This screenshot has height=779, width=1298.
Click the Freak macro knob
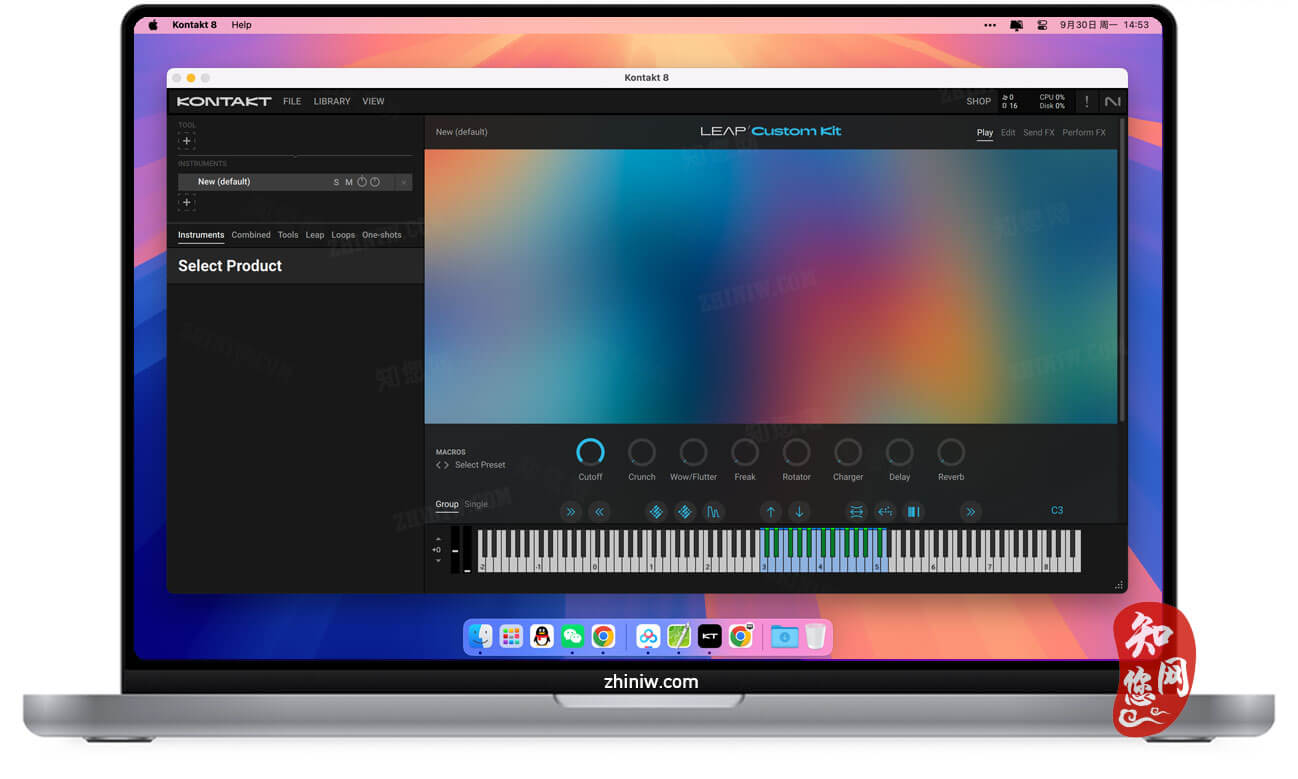[x=745, y=452]
